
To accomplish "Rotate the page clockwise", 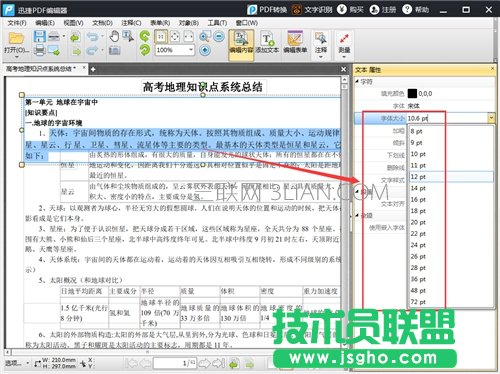I will [145, 50].
